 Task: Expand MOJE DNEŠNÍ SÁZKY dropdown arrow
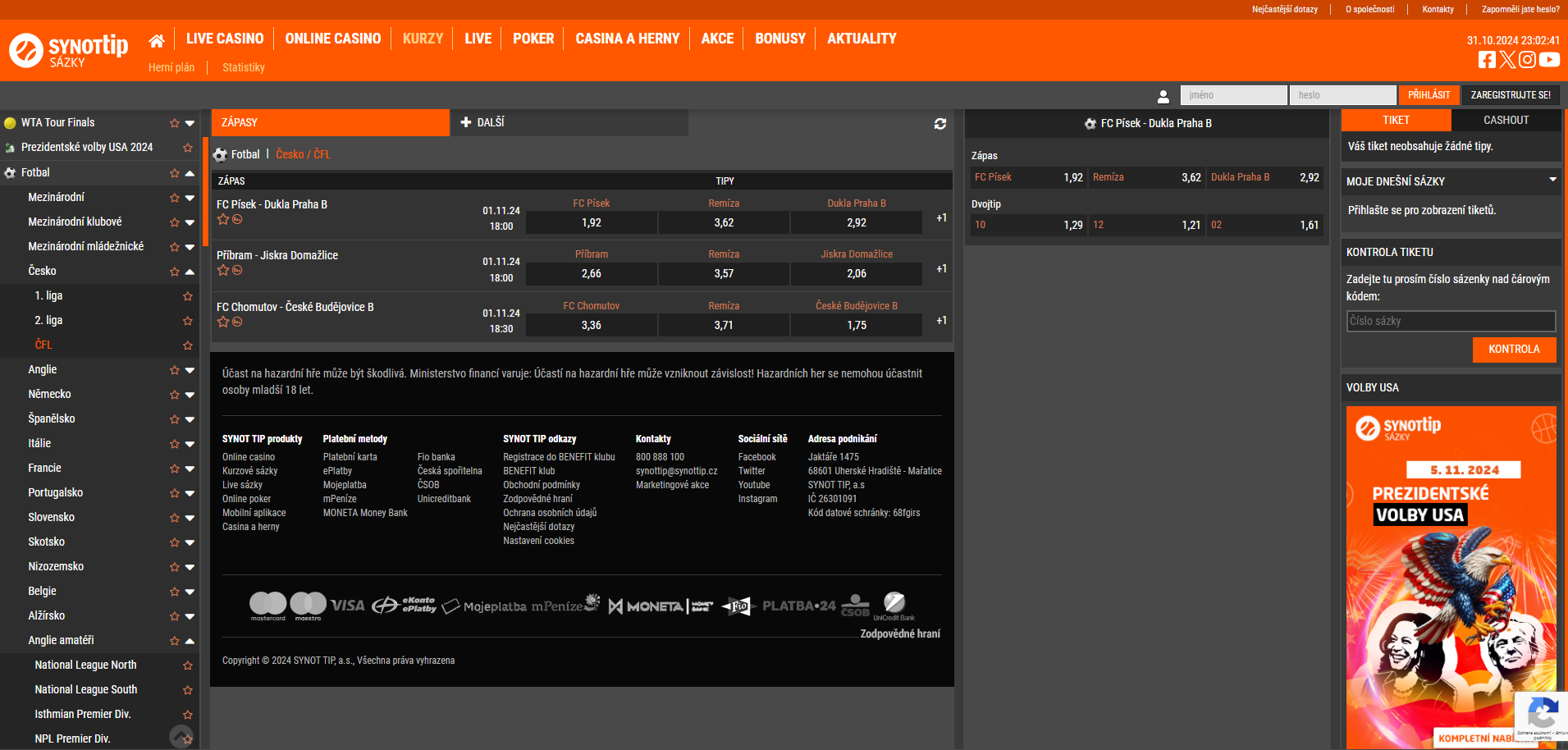click(1552, 180)
